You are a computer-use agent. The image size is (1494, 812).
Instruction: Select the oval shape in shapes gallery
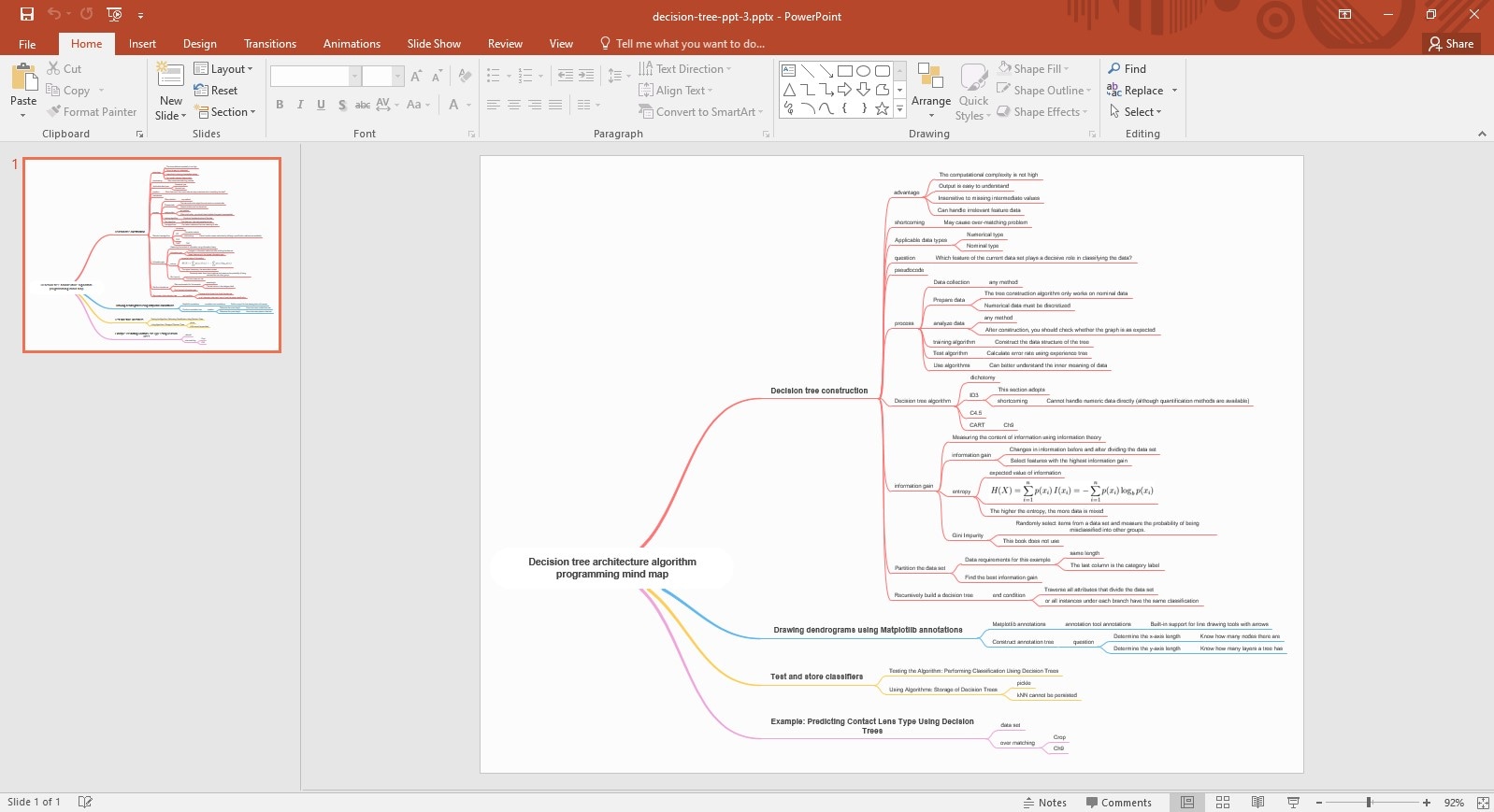863,71
